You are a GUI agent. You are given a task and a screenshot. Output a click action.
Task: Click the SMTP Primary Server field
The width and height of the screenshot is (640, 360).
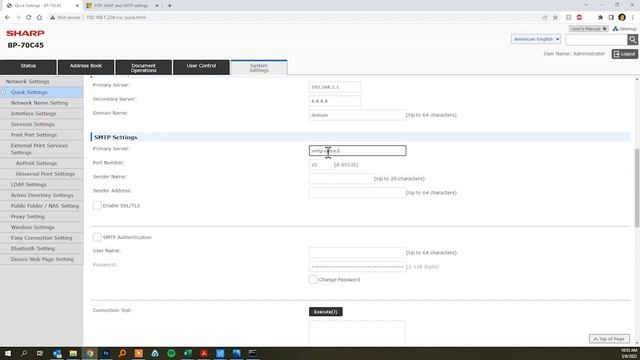[357, 151]
